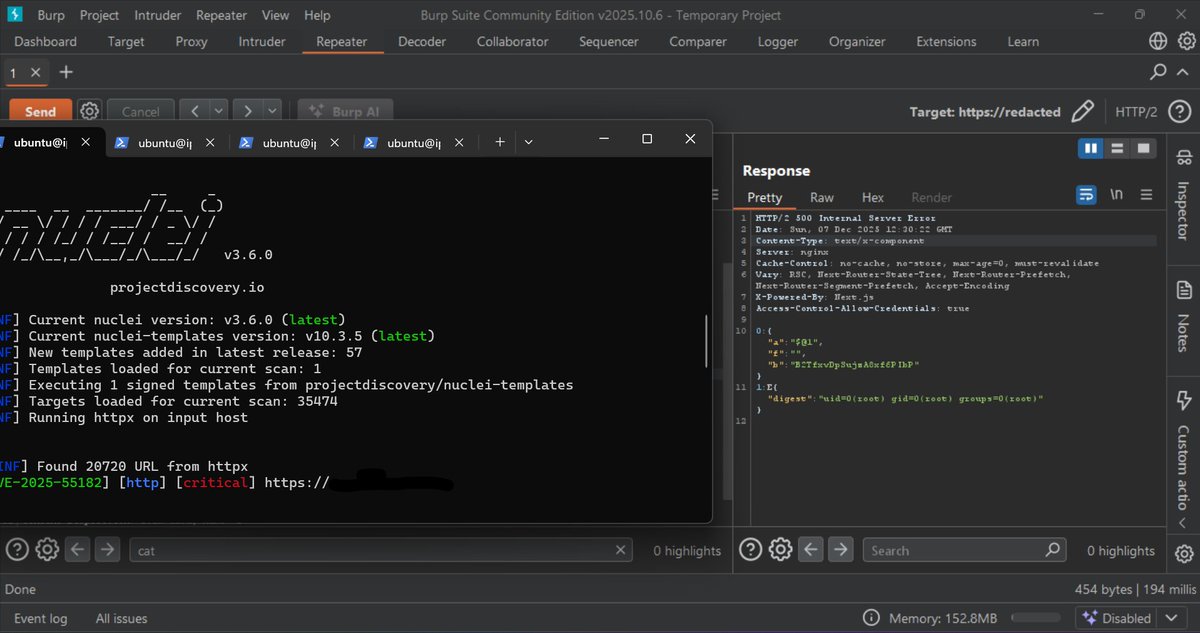
Task: Open the Project menu
Action: click(99, 15)
